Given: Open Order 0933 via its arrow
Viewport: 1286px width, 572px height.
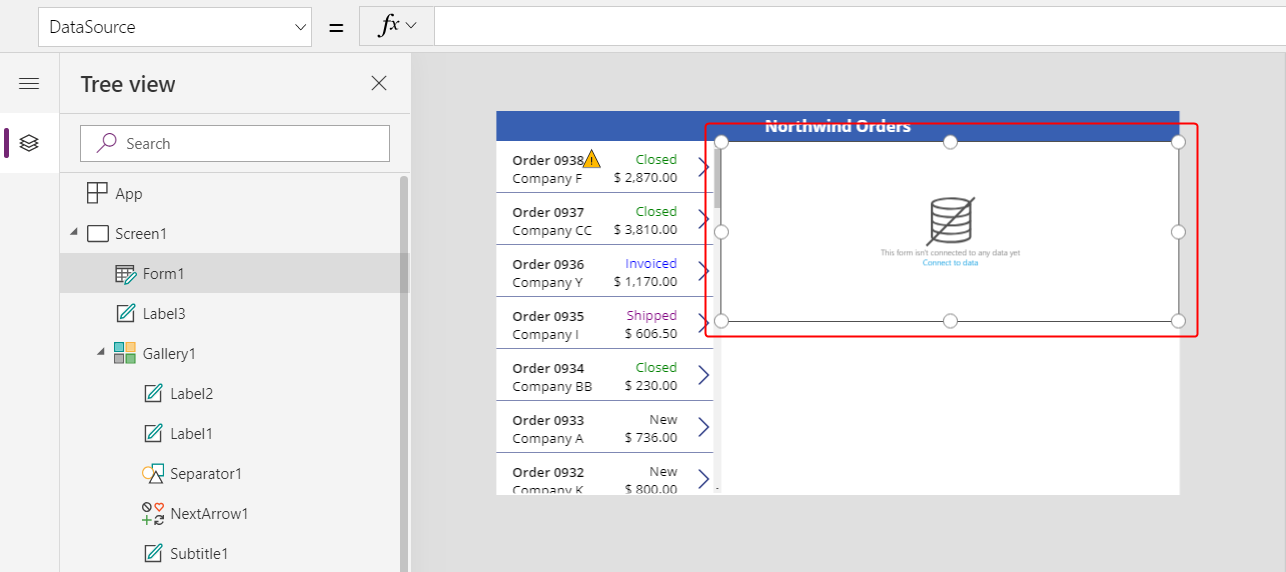Looking at the screenshot, I should [704, 427].
